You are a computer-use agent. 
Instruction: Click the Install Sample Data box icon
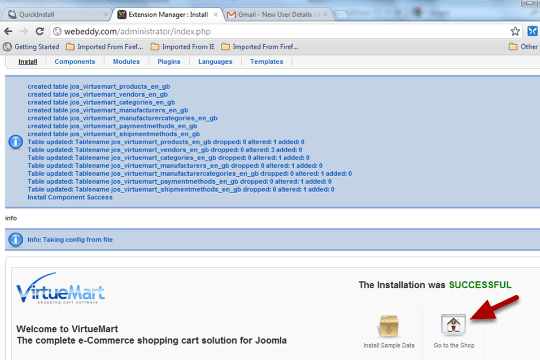389,326
